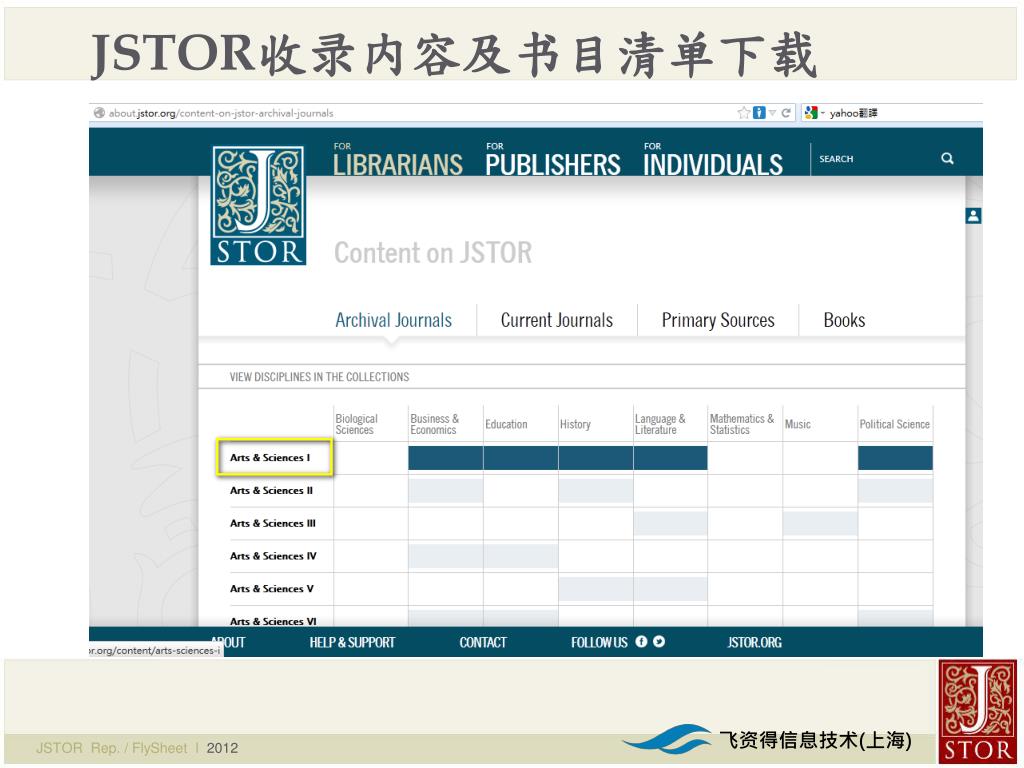Click the Political Science column header
The height and width of the screenshot is (768, 1024).
[894, 424]
